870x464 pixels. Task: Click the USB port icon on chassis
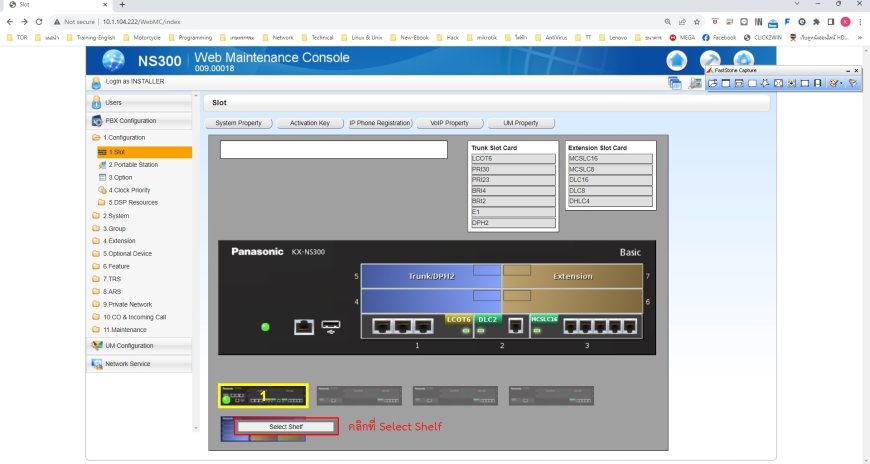tap(331, 327)
